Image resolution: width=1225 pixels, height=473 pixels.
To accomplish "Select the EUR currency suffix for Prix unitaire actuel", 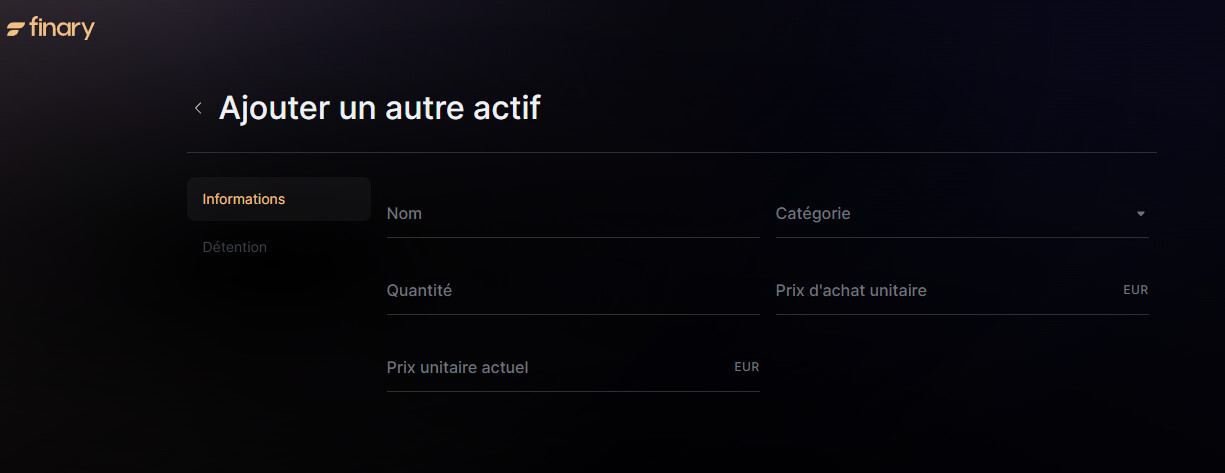I will (747, 368).
